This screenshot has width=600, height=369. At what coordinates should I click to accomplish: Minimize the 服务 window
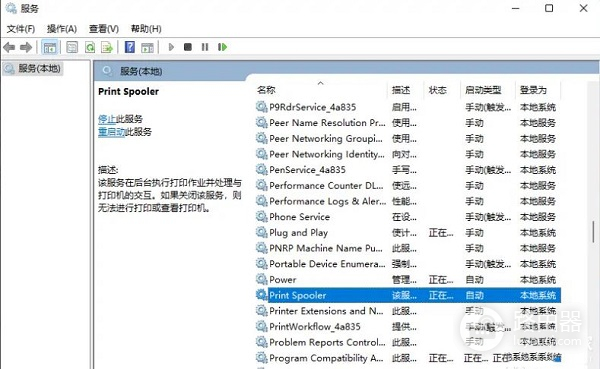tap(515, 8)
